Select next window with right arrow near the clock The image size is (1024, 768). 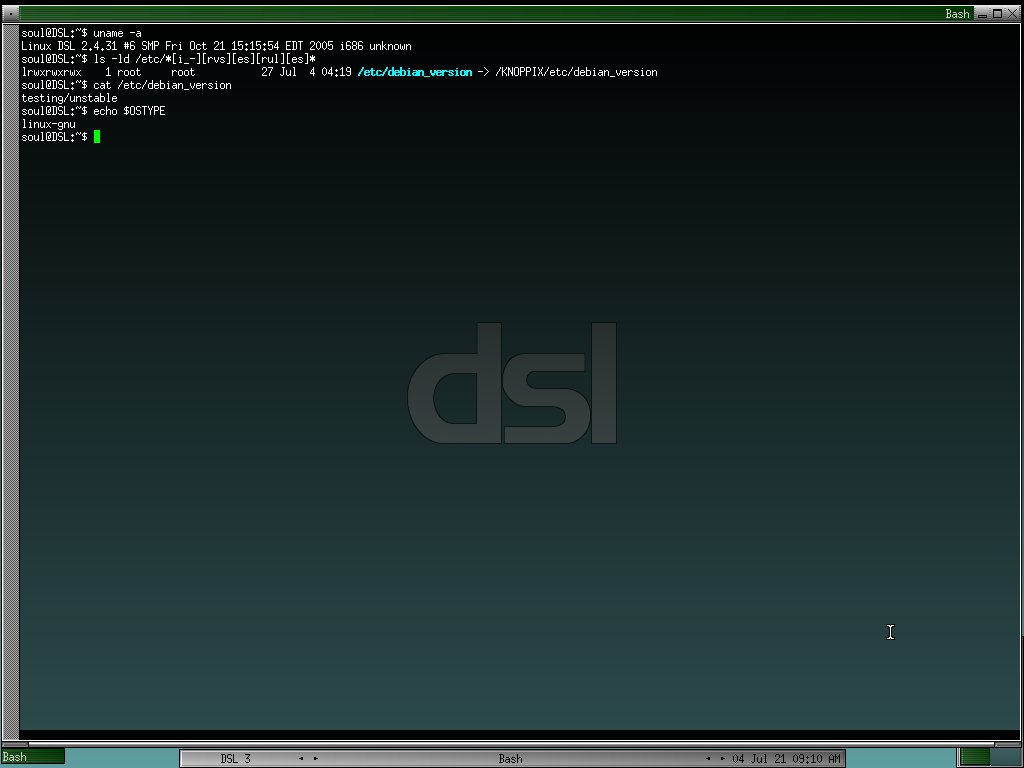(x=722, y=759)
